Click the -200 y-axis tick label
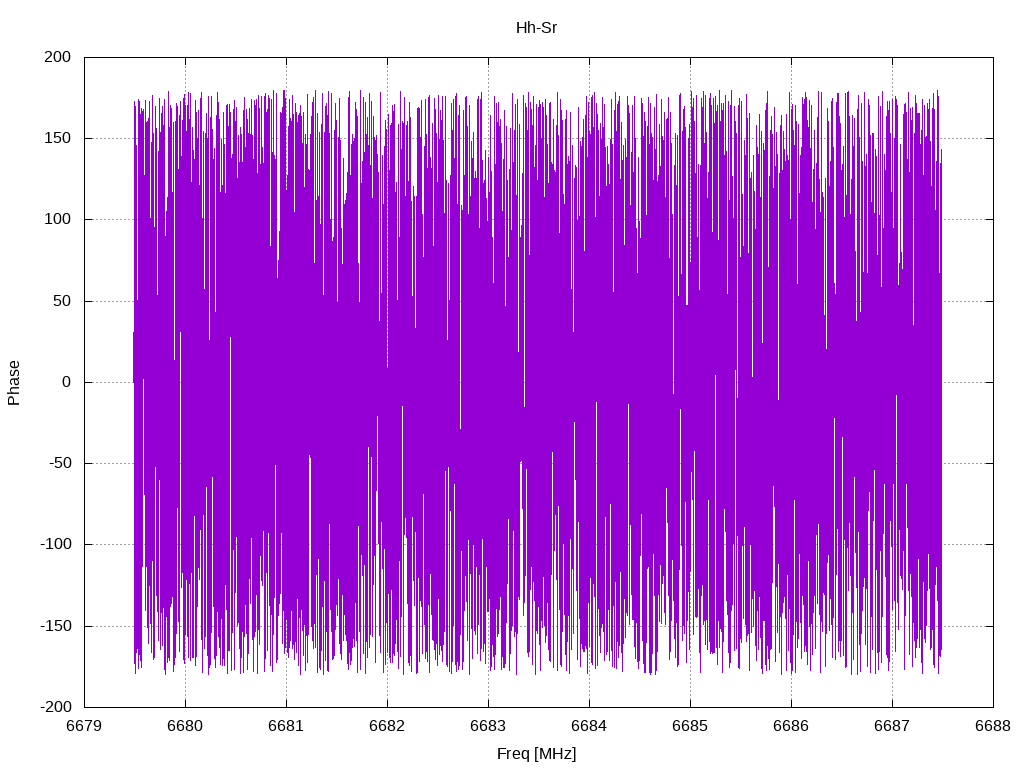The image size is (1024, 768). pos(56,707)
